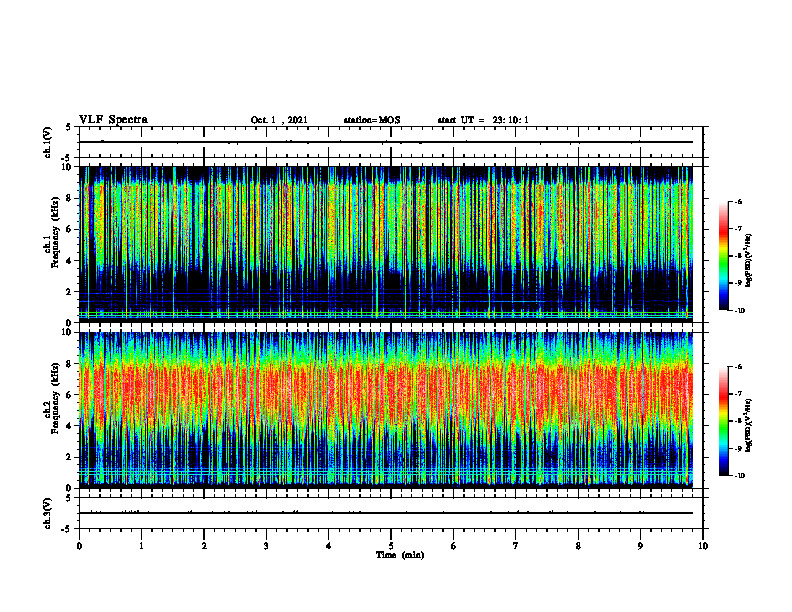792x612 pixels.
Task: Click the "-6" tick on ch.1 colorbar
Action: (x=739, y=202)
